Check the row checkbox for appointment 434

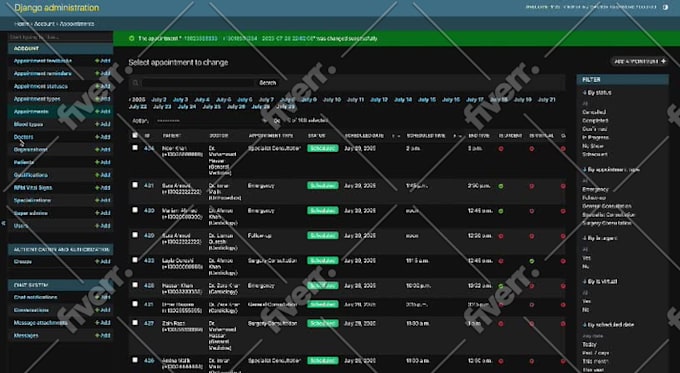135,148
